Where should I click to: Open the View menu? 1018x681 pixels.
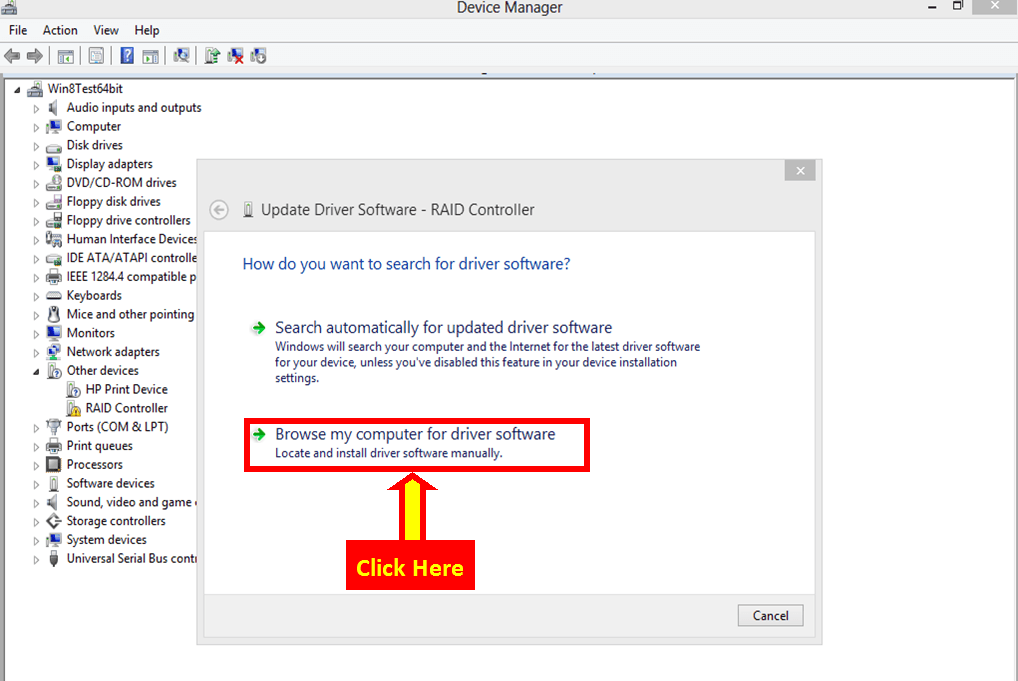[x=106, y=31]
